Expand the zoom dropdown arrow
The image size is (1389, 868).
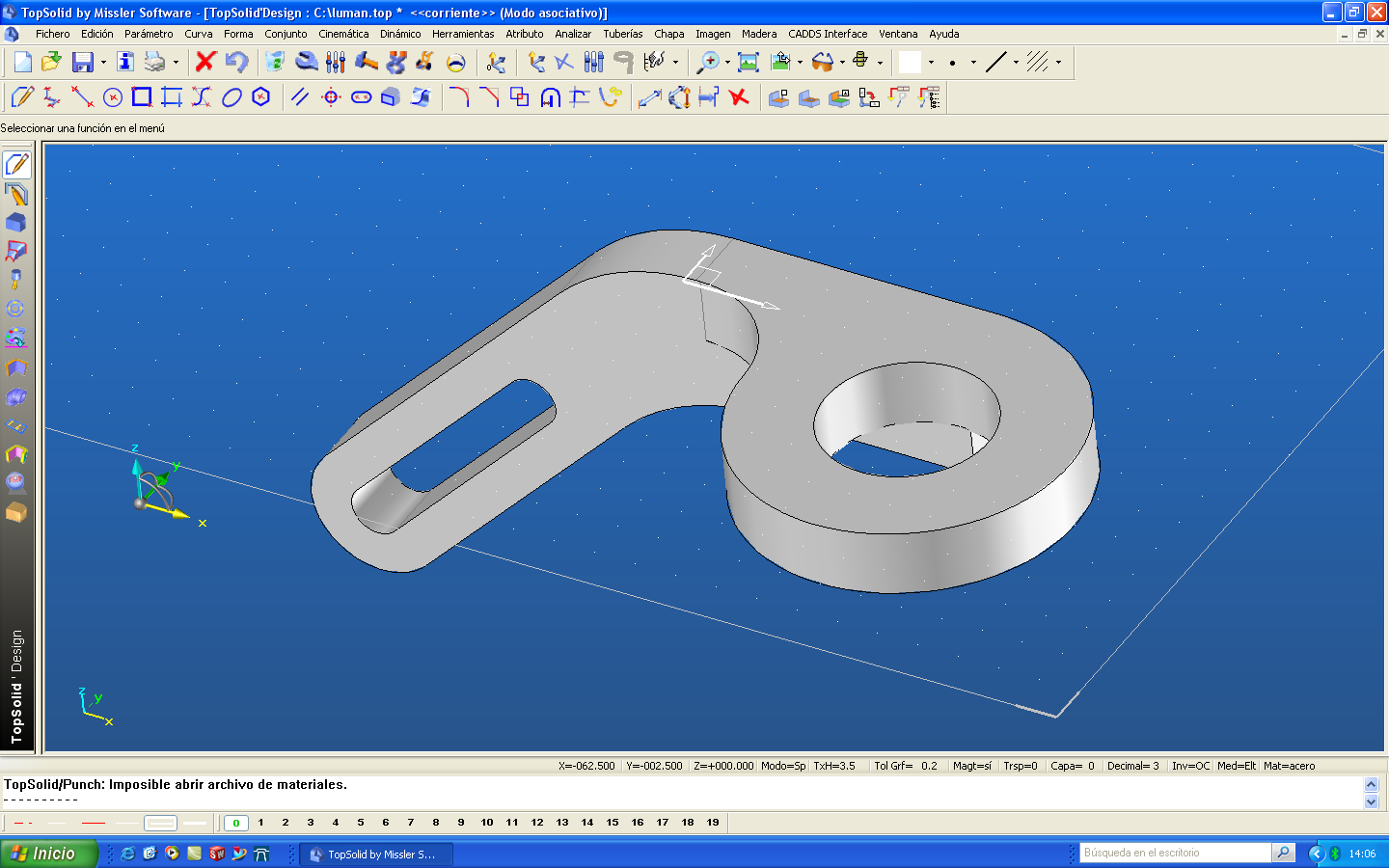[x=727, y=62]
